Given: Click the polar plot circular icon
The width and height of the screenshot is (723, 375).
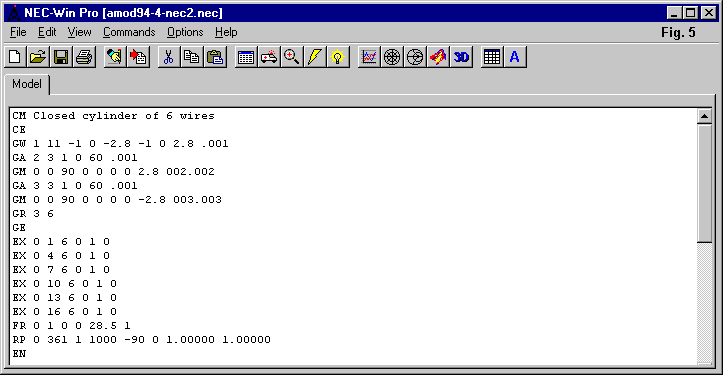Looking at the screenshot, I should [x=392, y=57].
